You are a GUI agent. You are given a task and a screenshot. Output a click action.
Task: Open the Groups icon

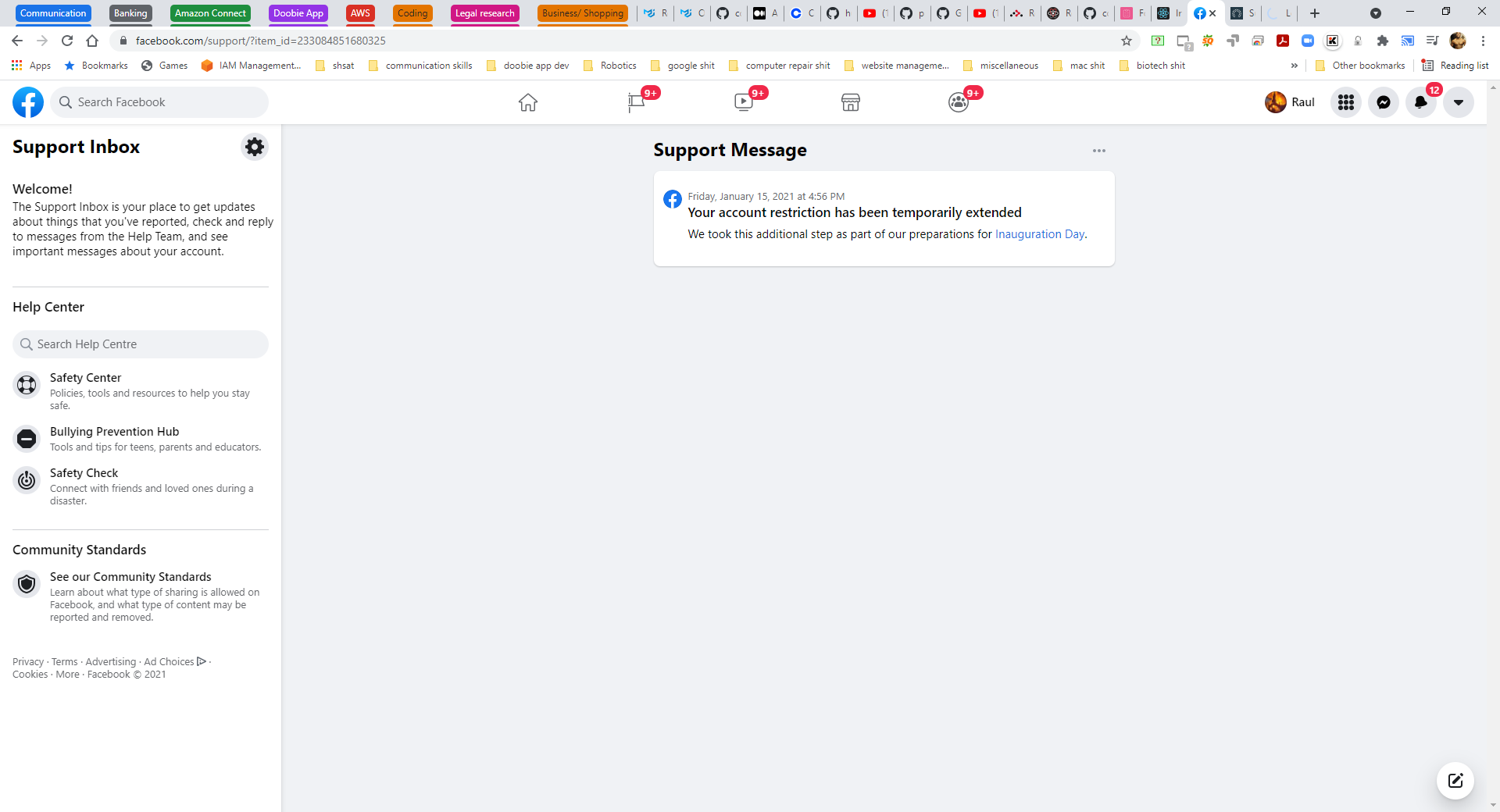959,102
